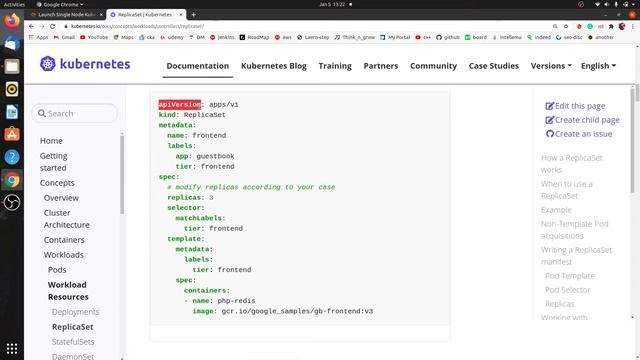Jump to Example section link
This screenshot has height=360, width=640.
pos(556,210)
